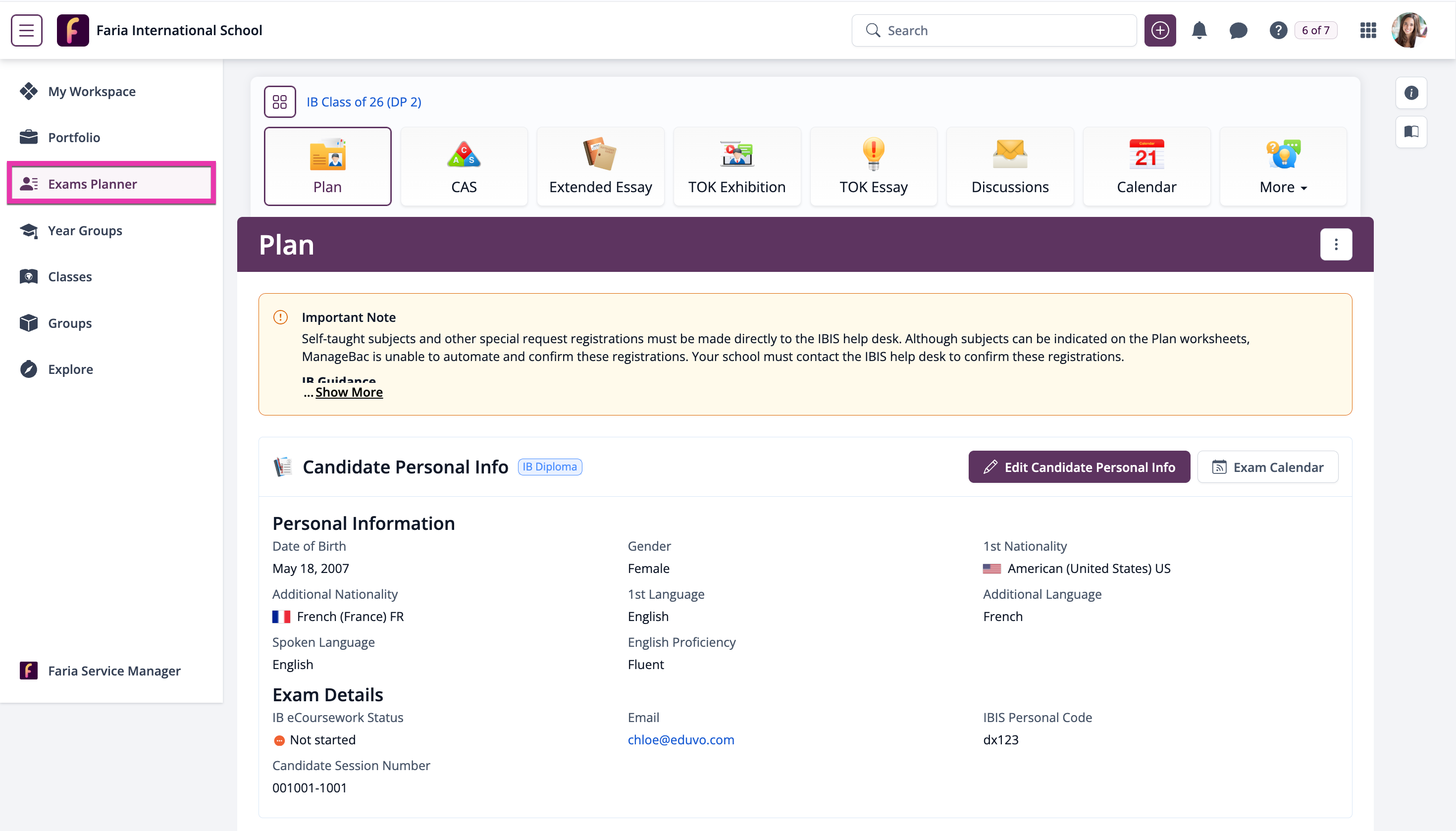
Task: Open Year Groups in the sidebar
Action: coord(85,231)
